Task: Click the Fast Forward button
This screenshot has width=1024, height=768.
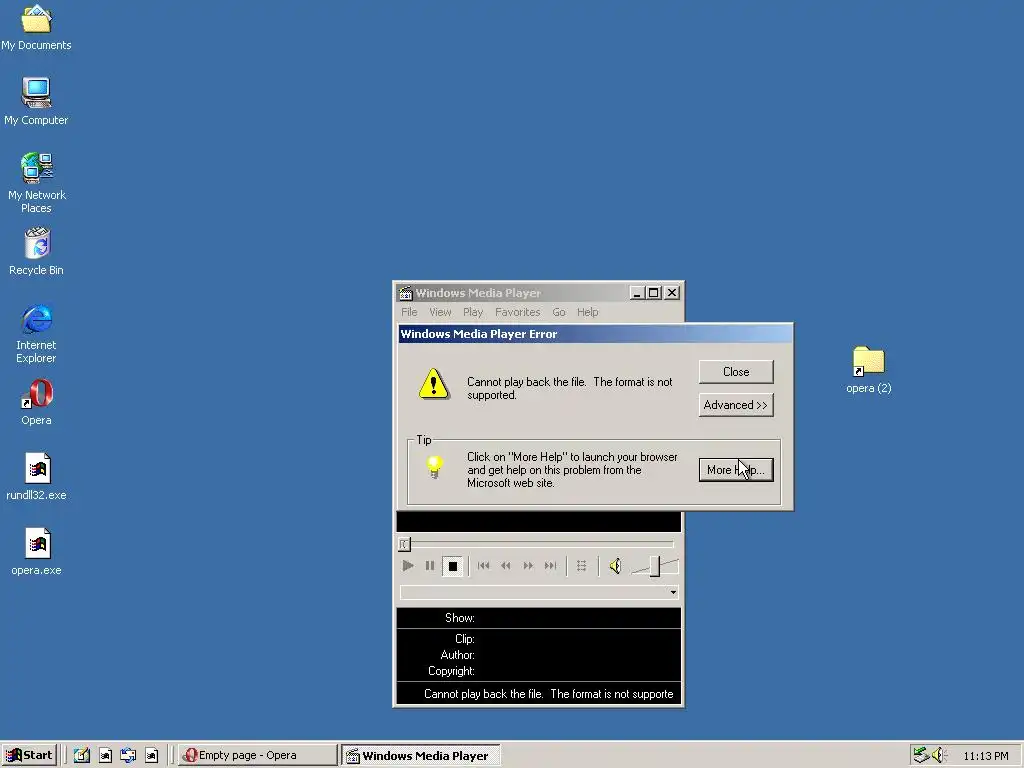Action: (528, 566)
